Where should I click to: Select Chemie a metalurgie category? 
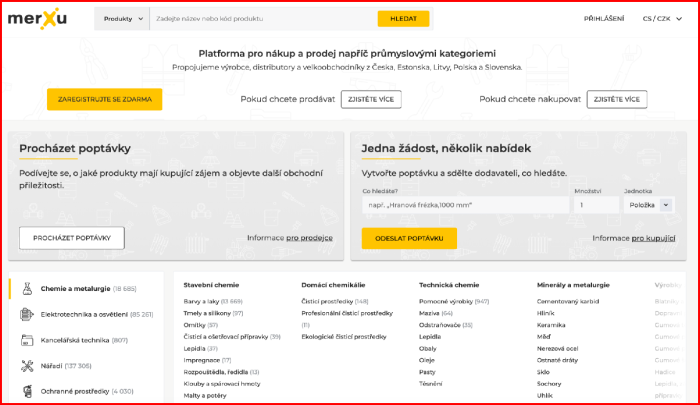86,289
